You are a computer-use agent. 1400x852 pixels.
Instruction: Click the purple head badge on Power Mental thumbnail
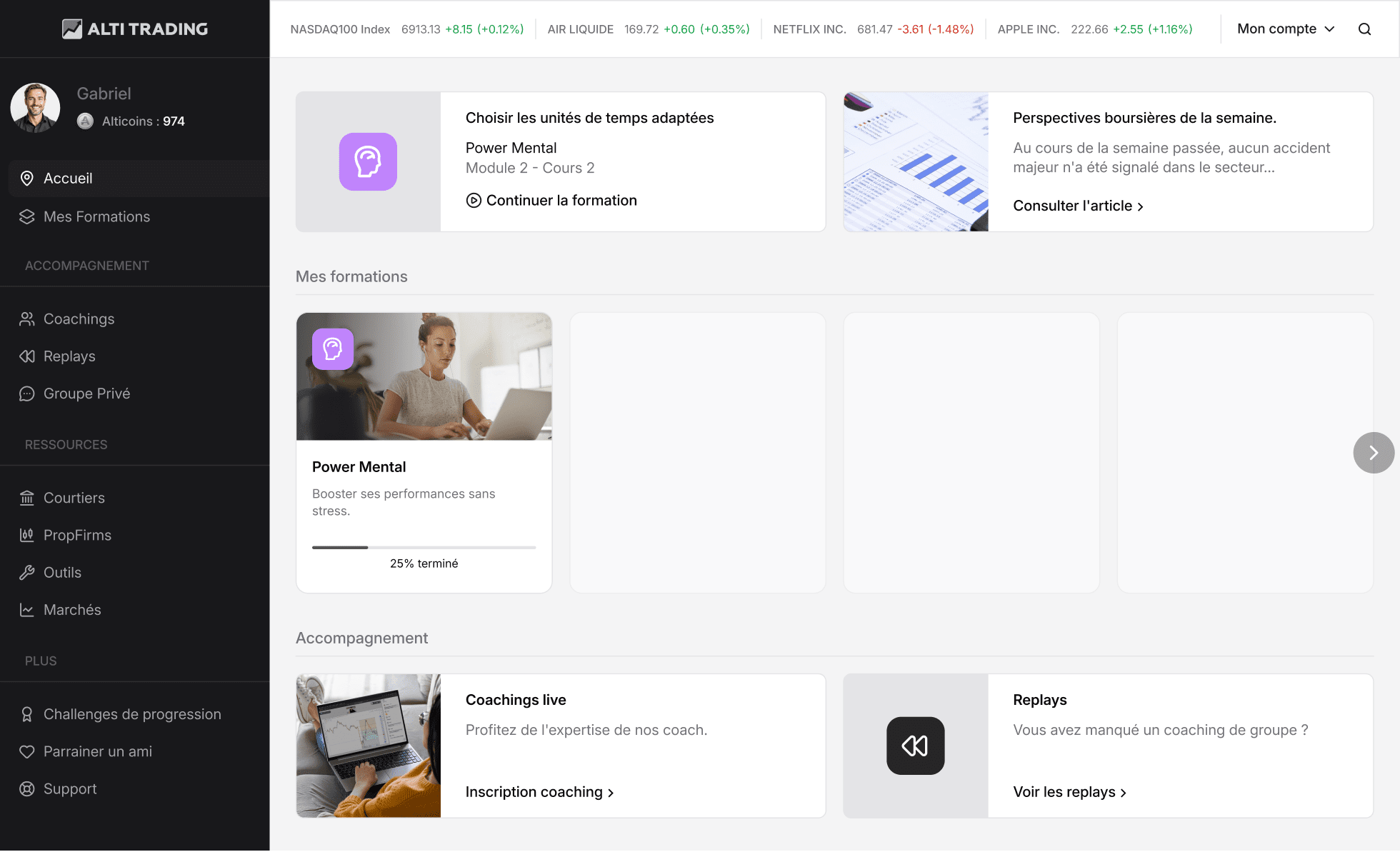(x=333, y=349)
